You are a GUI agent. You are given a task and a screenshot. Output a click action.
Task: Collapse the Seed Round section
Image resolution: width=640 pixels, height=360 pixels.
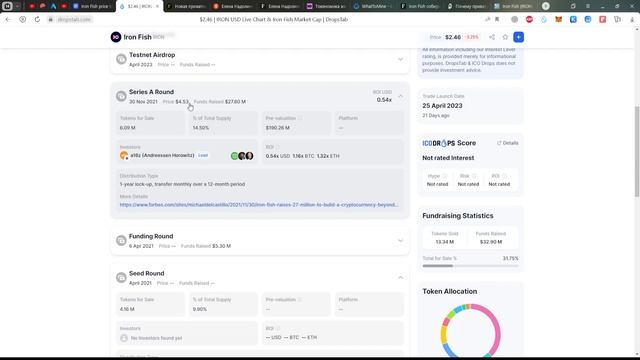(x=400, y=278)
